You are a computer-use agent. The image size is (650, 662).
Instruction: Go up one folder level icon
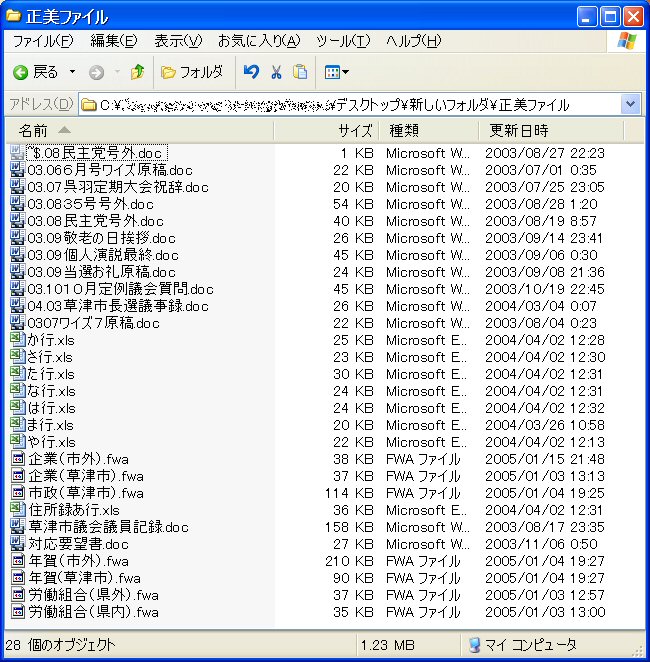pos(137,72)
